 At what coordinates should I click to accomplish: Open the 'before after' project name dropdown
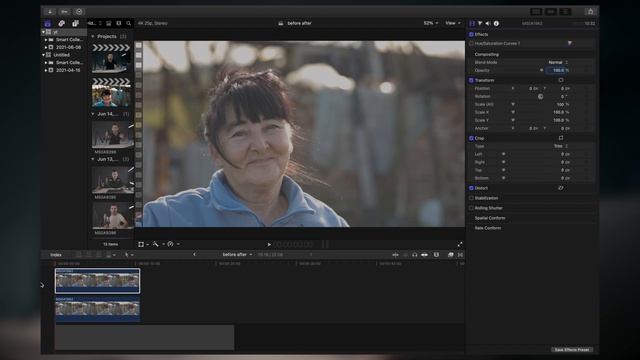[x=237, y=255]
